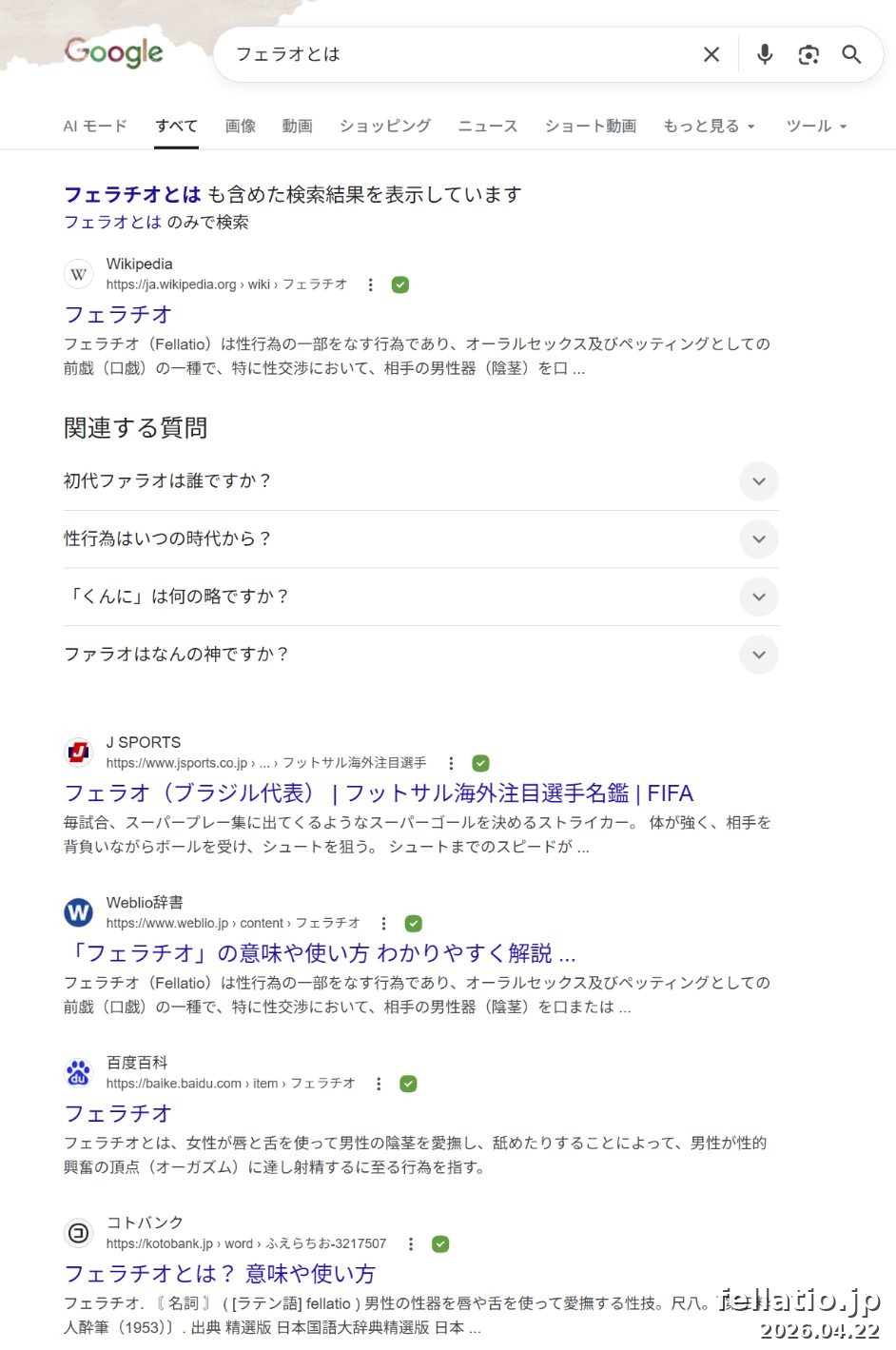Open the Wikipedia result's favicon
Image resolution: width=896 pixels, height=1350 pixels.
78,274
